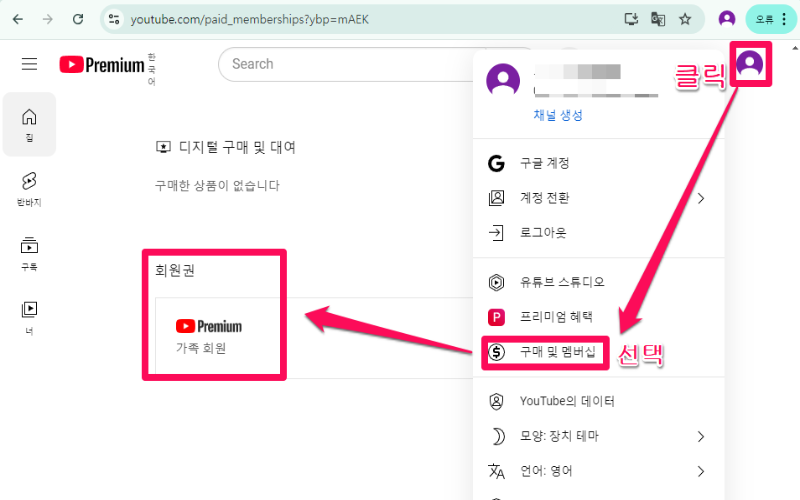The height and width of the screenshot is (500, 800).
Task: Click the install app icon in address bar
Action: pos(631,19)
